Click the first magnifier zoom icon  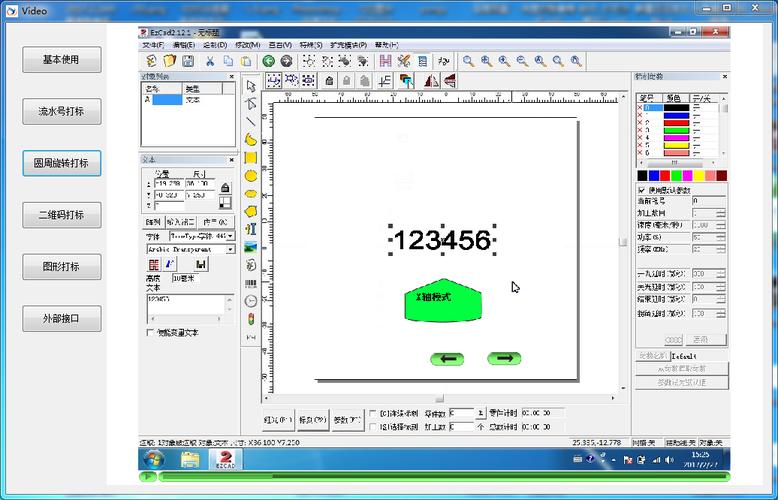coord(468,61)
